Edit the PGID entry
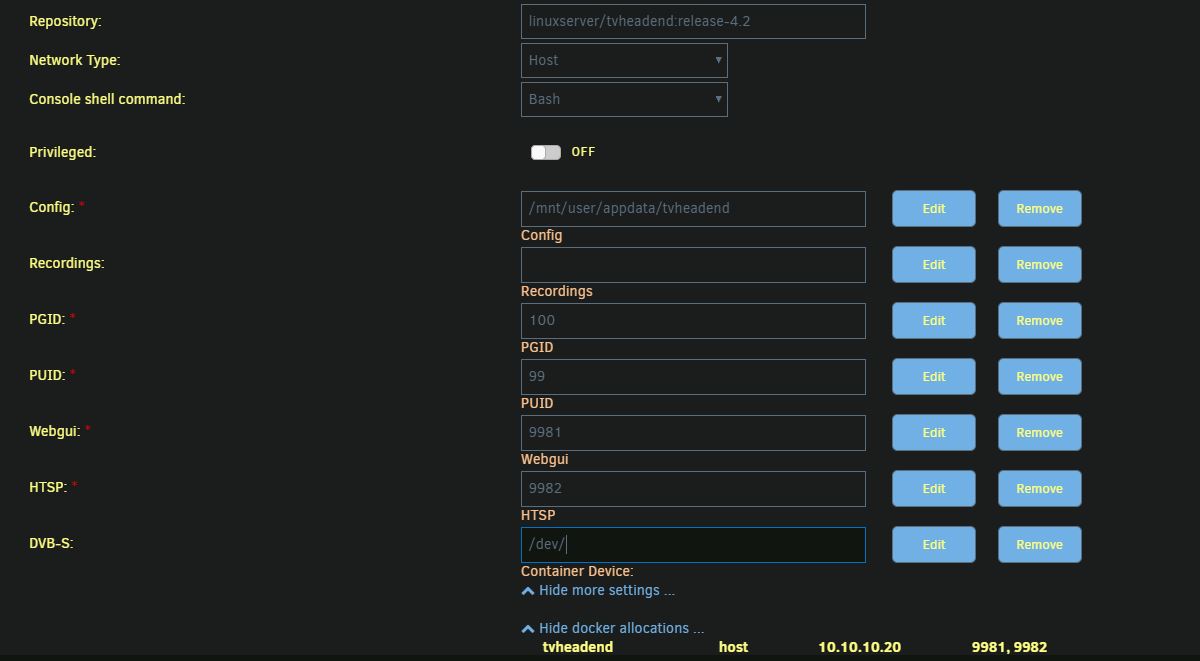 click(x=934, y=320)
